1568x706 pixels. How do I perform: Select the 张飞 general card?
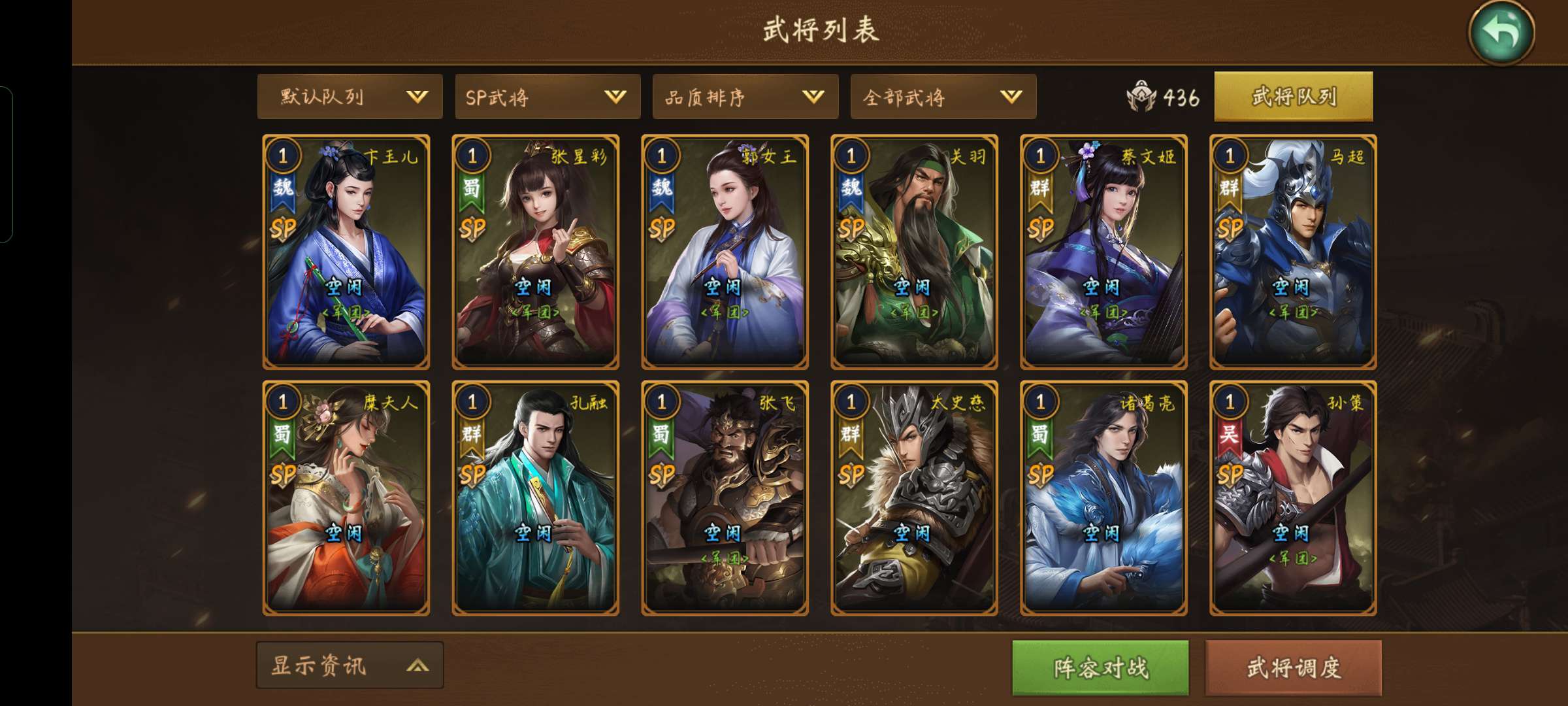725,498
